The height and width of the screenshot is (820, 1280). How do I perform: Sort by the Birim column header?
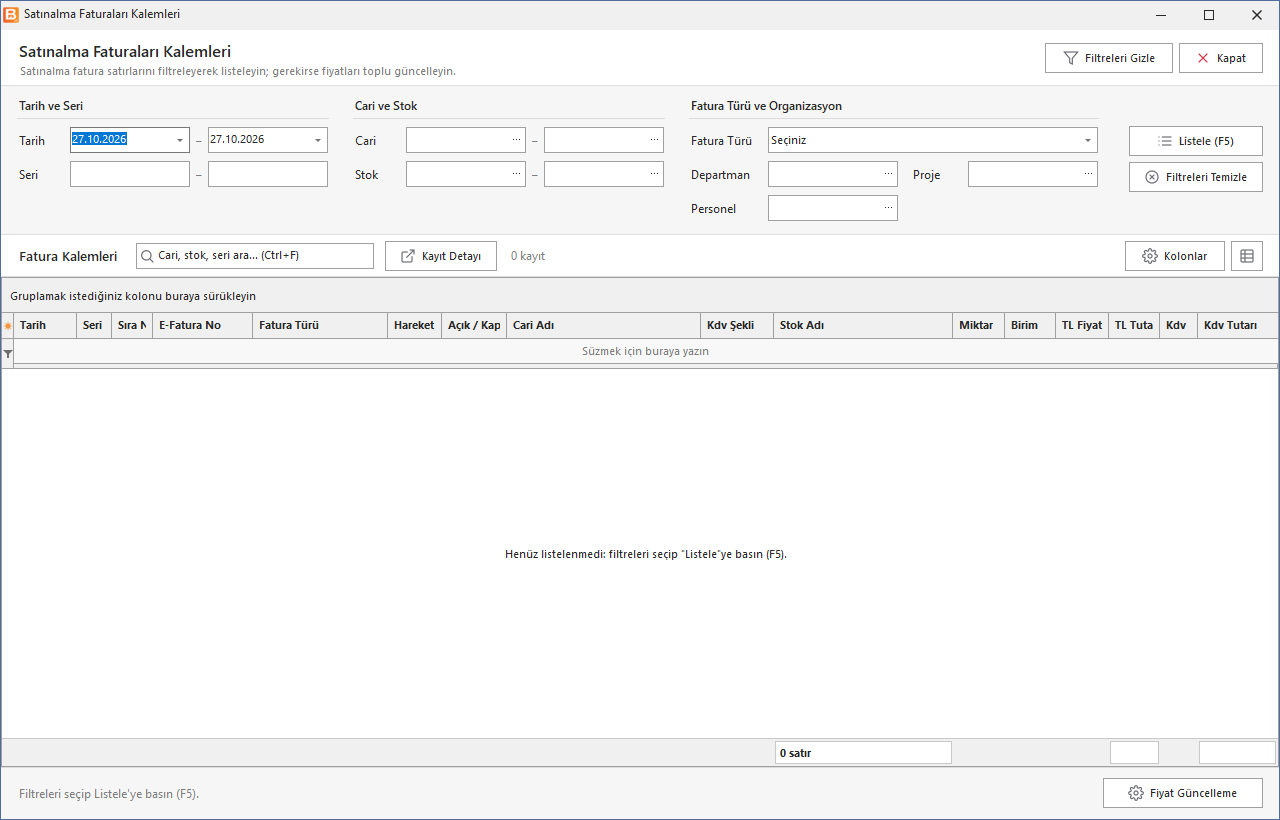click(x=1030, y=325)
